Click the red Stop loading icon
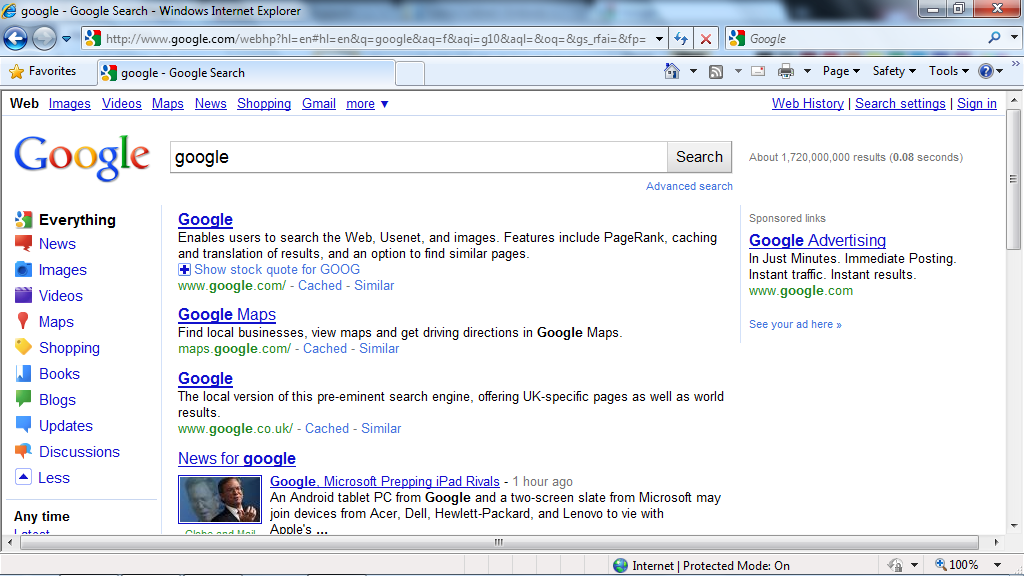 (706, 39)
